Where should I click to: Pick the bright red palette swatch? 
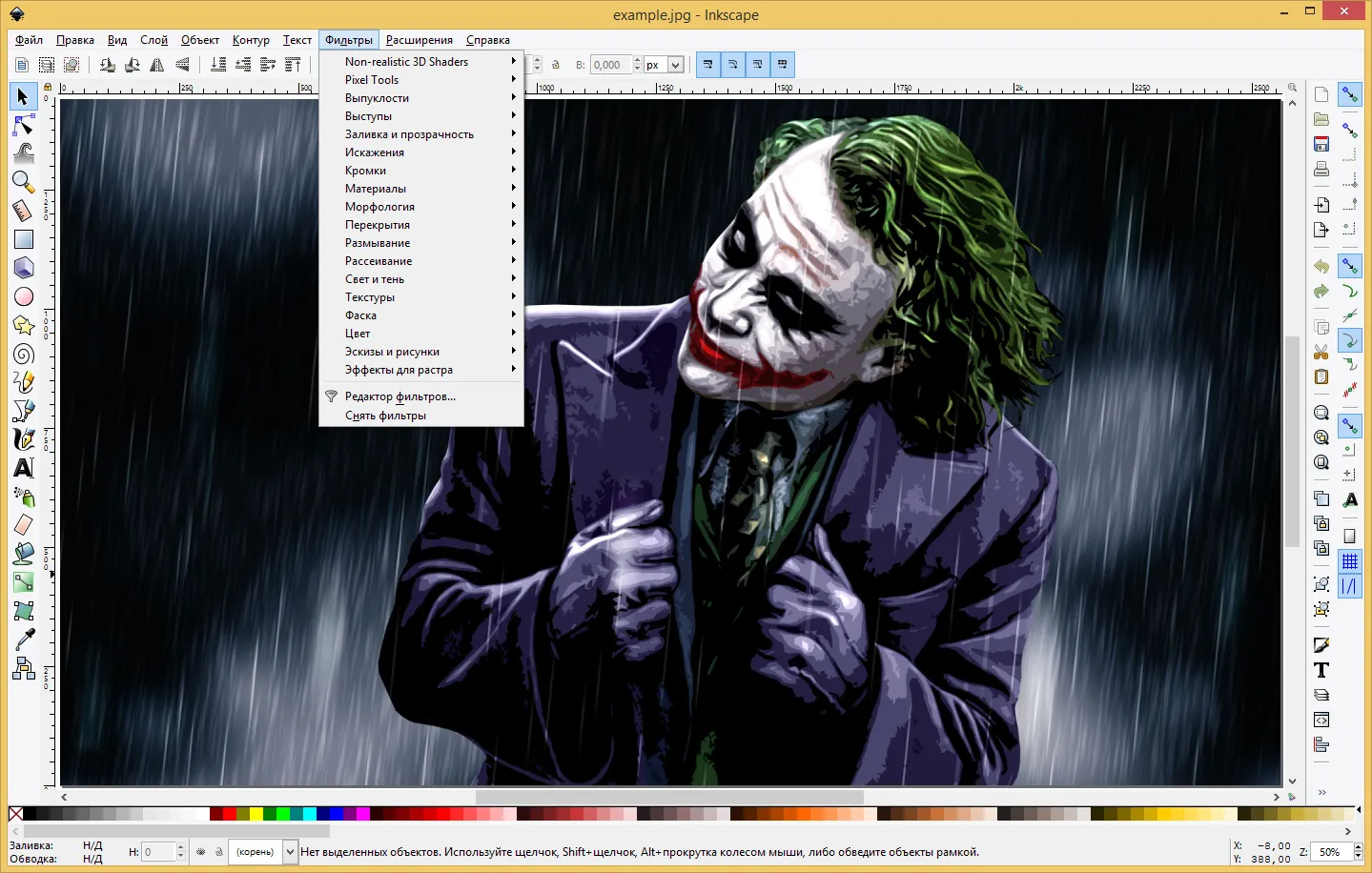[230, 814]
